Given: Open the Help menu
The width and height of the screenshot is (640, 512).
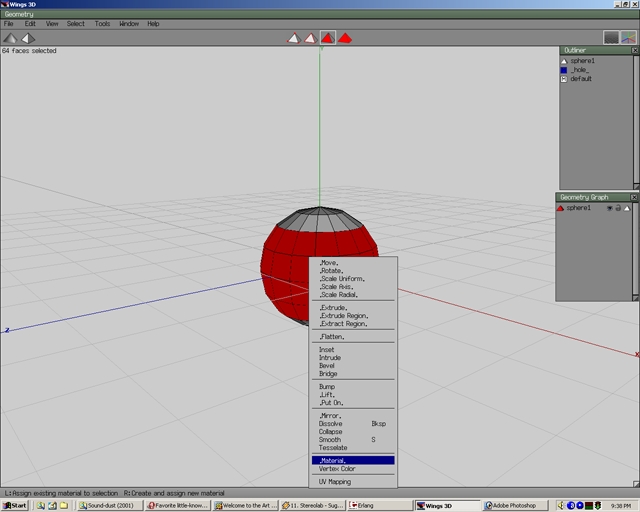Looking at the screenshot, I should pos(153,24).
